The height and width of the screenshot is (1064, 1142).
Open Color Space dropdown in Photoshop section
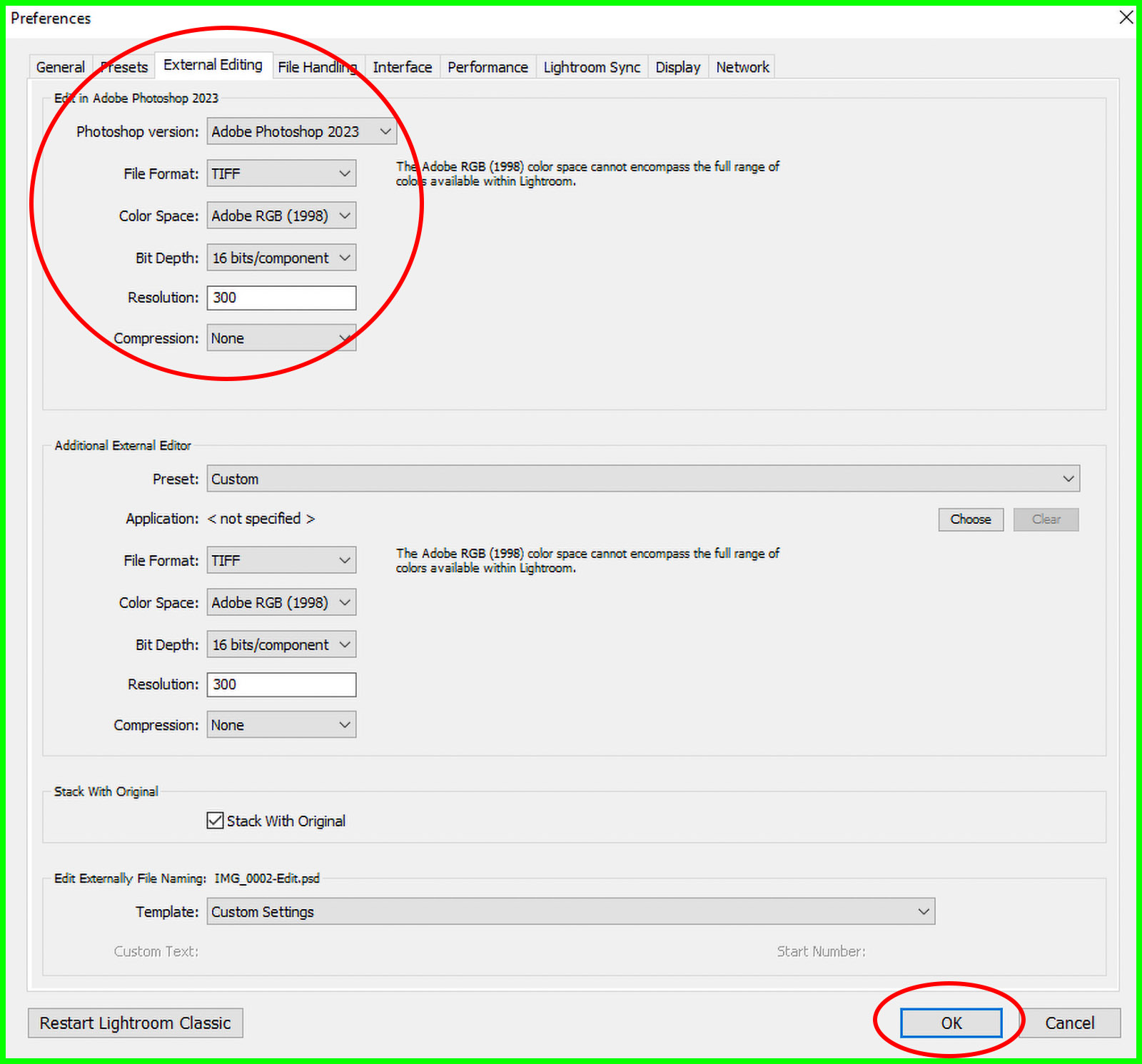(x=281, y=216)
